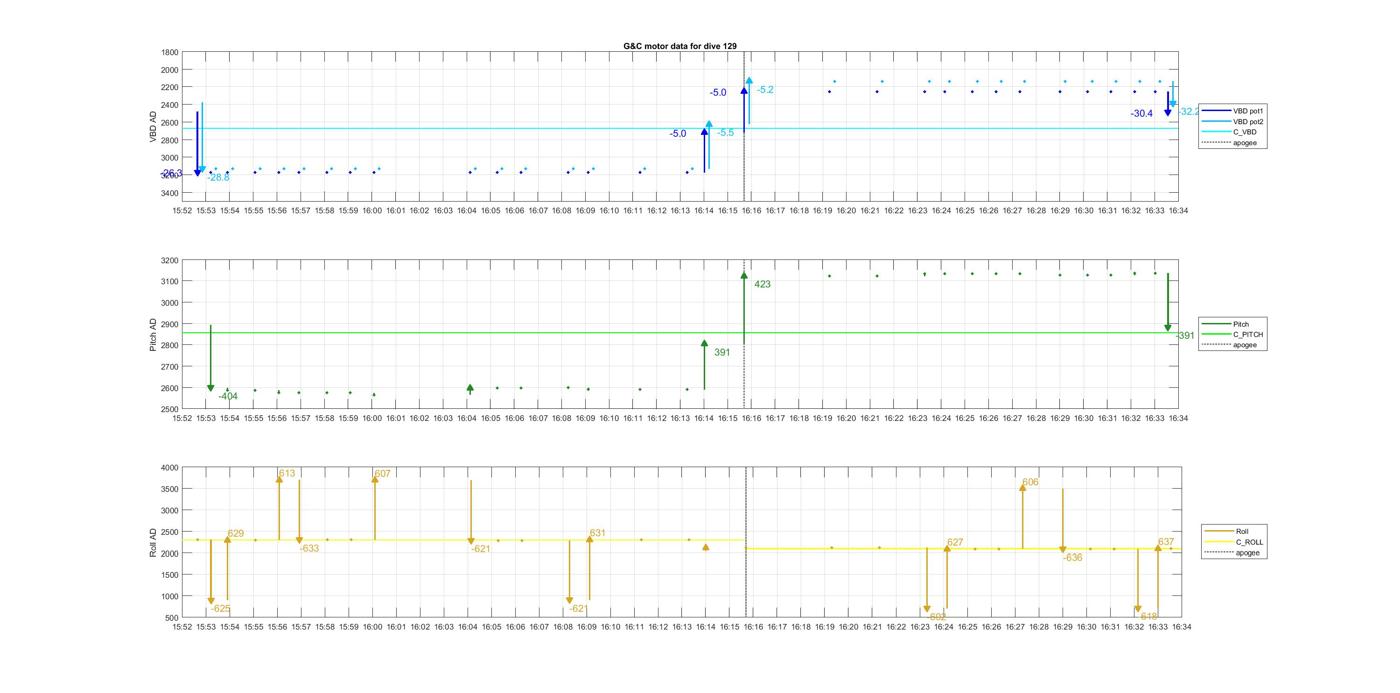Click the '-5.5' VBD data label
This screenshot has height=693, width=1400.
pyautogui.click(x=725, y=133)
